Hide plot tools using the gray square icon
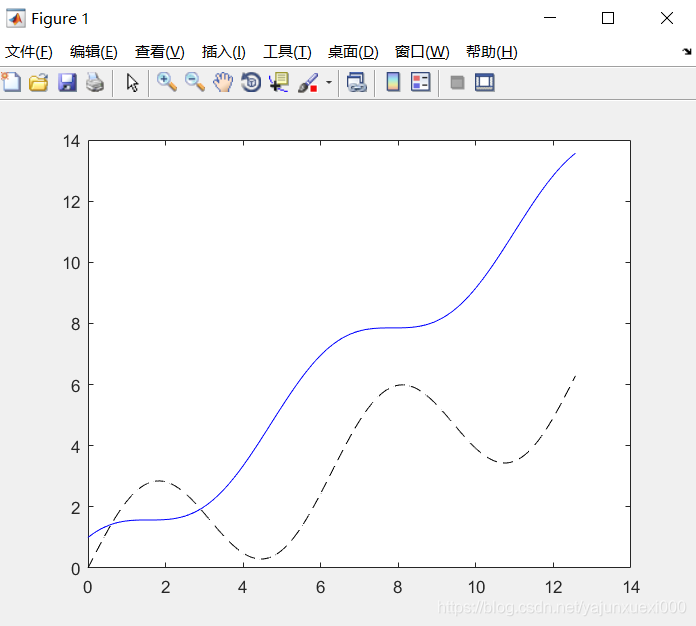 457,83
